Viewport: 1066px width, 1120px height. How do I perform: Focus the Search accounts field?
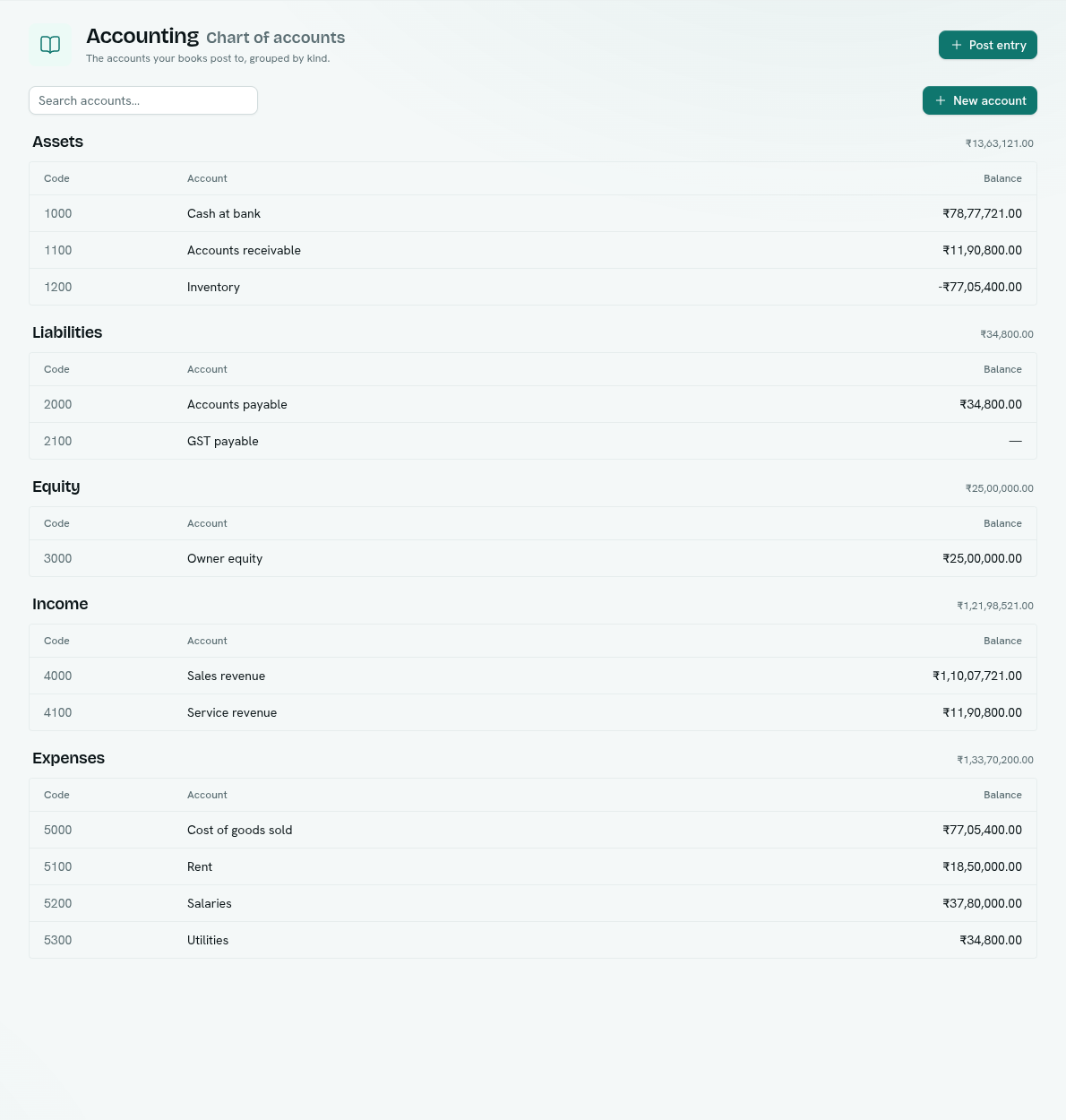[143, 100]
